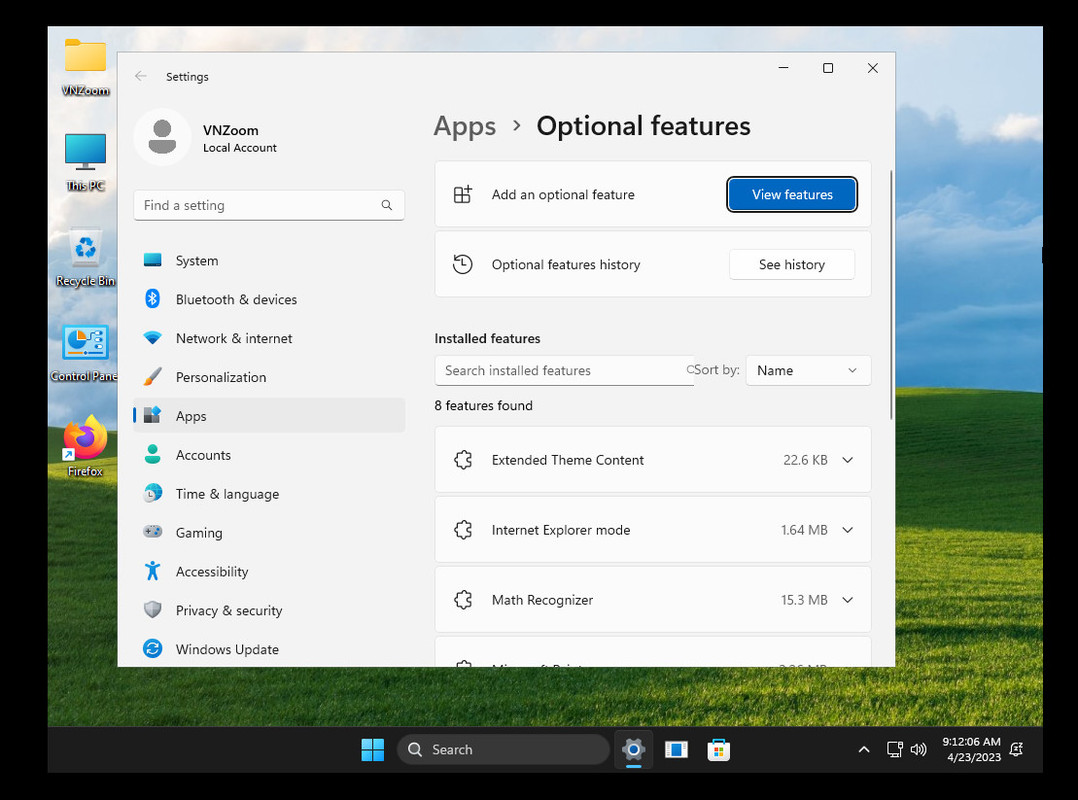Open Personalization category
Screen dimensions: 1078x800
269,377
